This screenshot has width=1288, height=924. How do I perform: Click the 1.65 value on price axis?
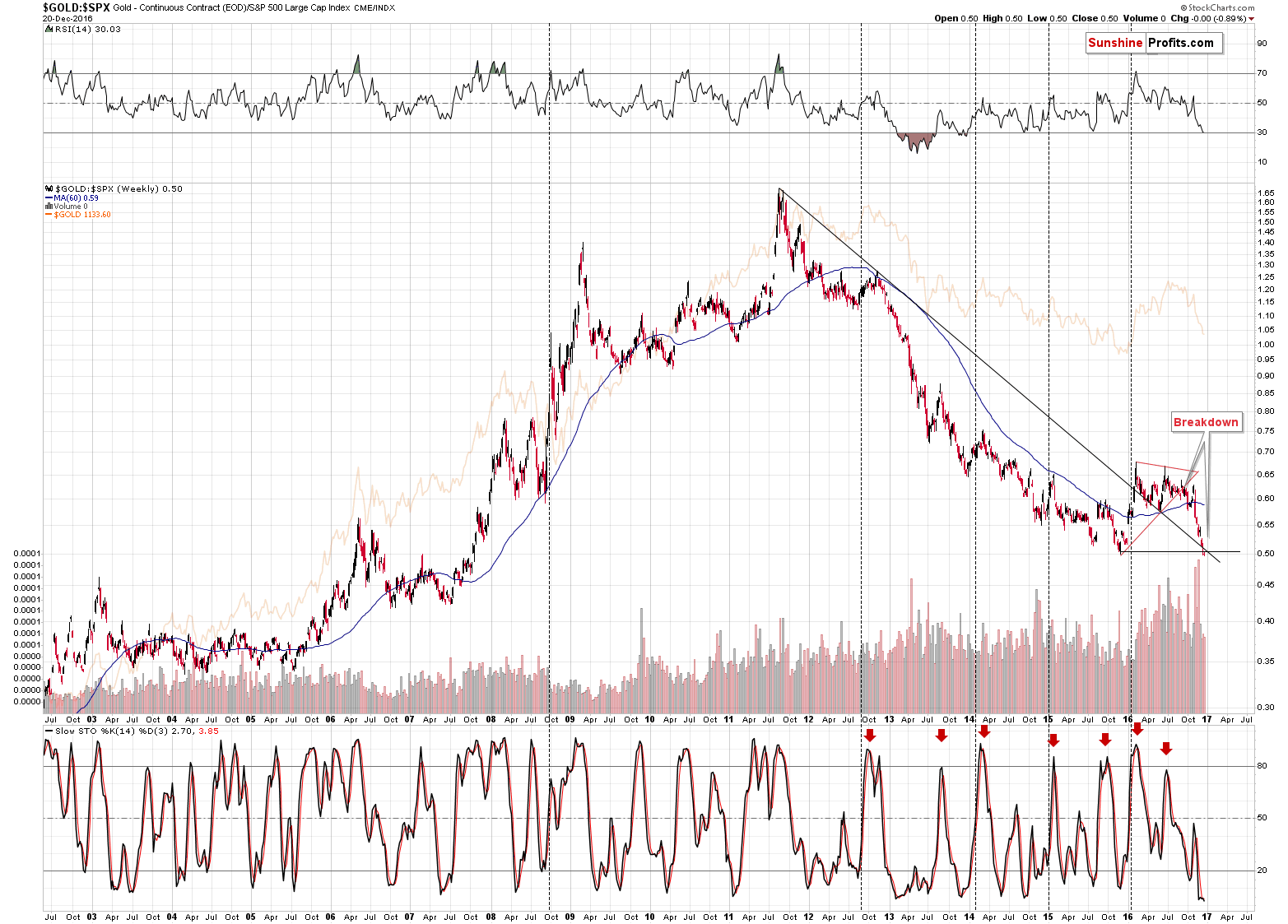pyautogui.click(x=1266, y=193)
